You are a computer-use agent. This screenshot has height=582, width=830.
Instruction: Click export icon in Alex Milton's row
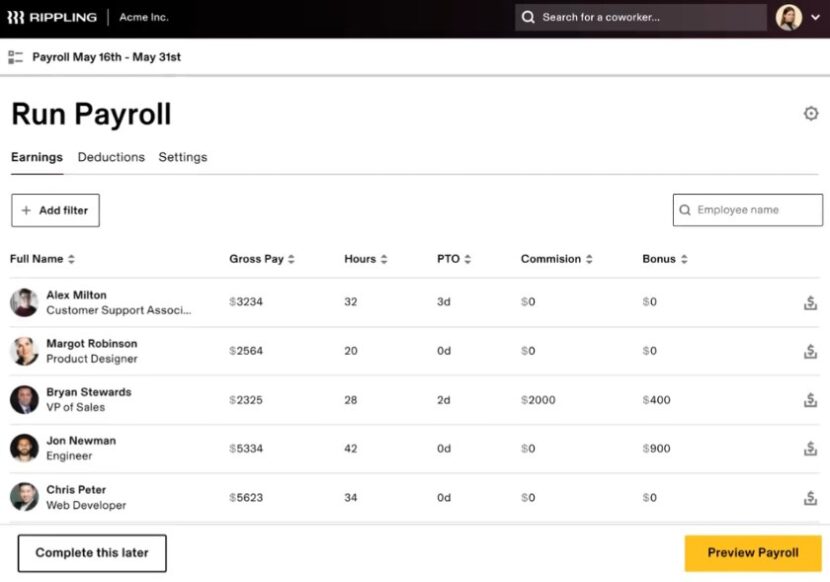[x=810, y=302]
